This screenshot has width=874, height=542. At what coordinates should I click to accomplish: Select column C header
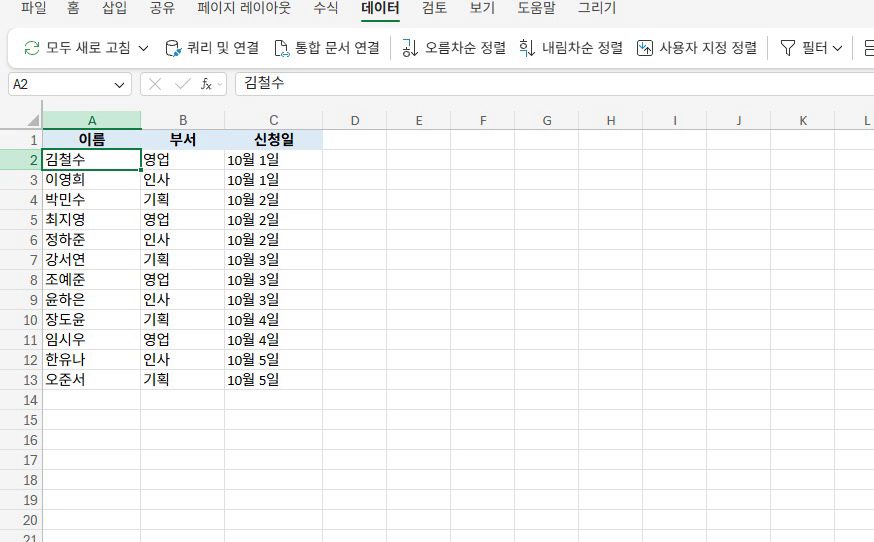point(274,120)
